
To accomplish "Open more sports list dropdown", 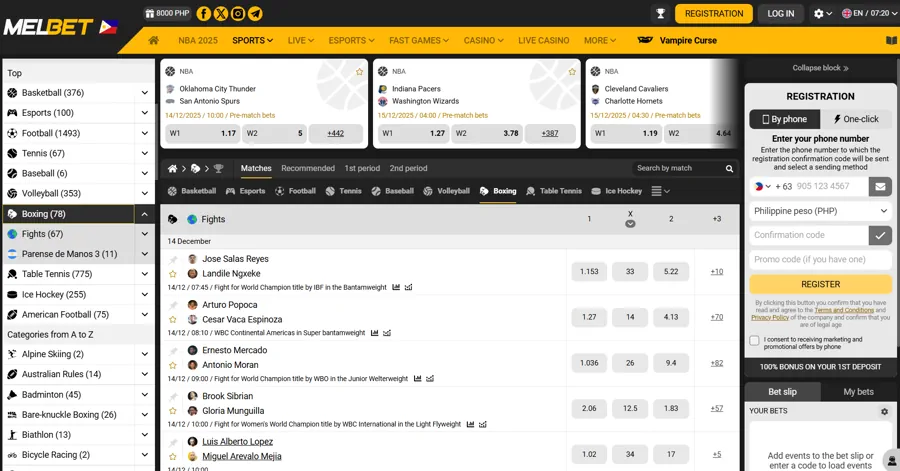I will pos(660,191).
